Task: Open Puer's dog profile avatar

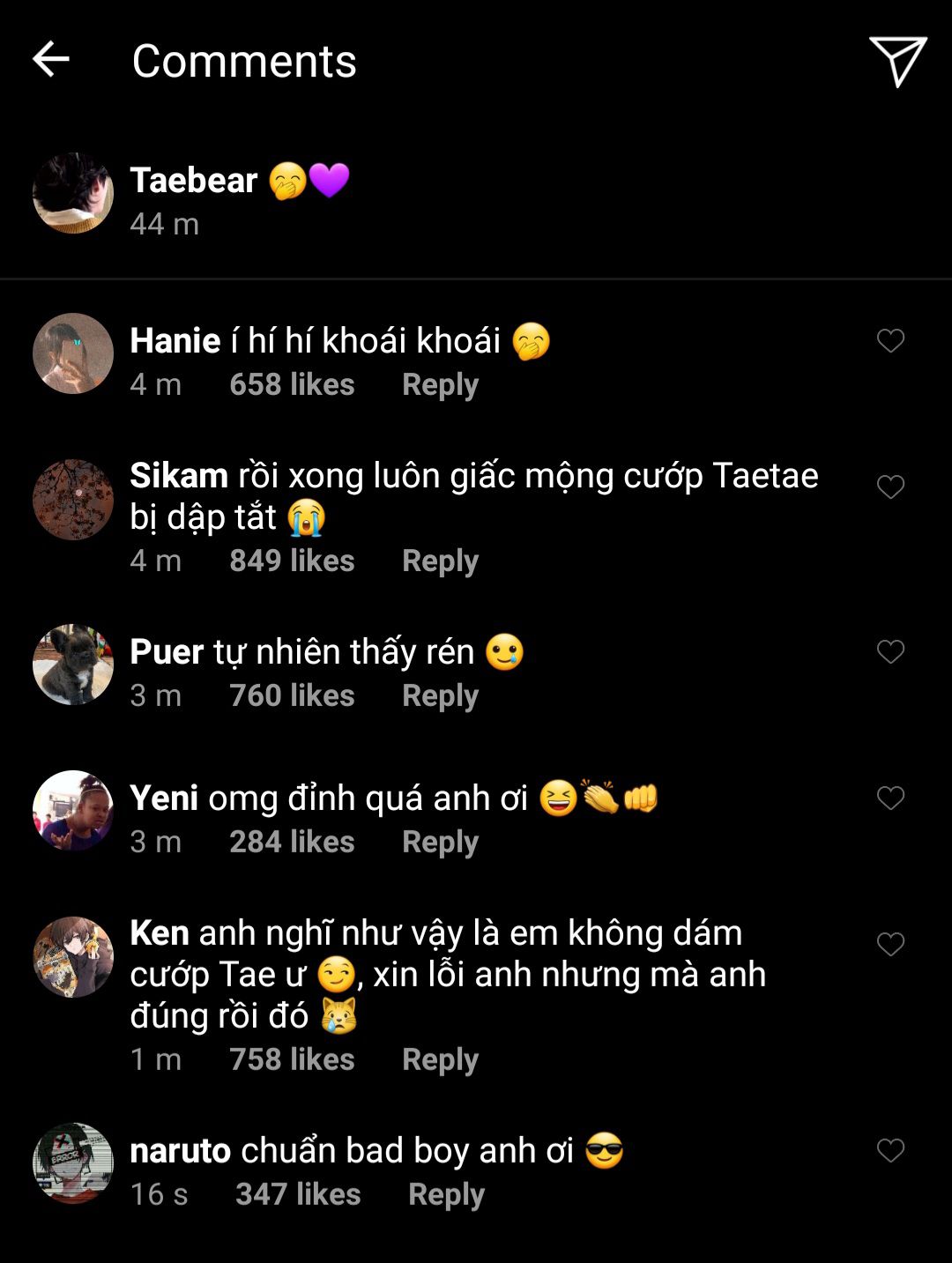Action: tap(73, 665)
